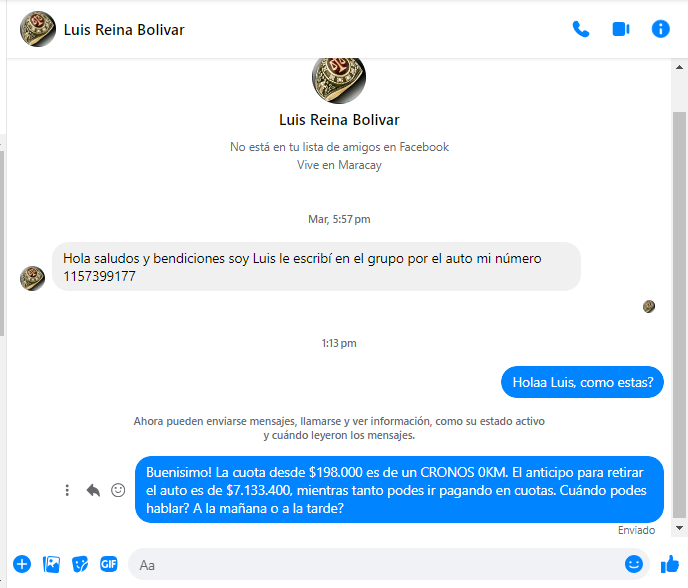The height and width of the screenshot is (588, 688).
Task: Click the scrollbar up arrow
Action: click(679, 67)
